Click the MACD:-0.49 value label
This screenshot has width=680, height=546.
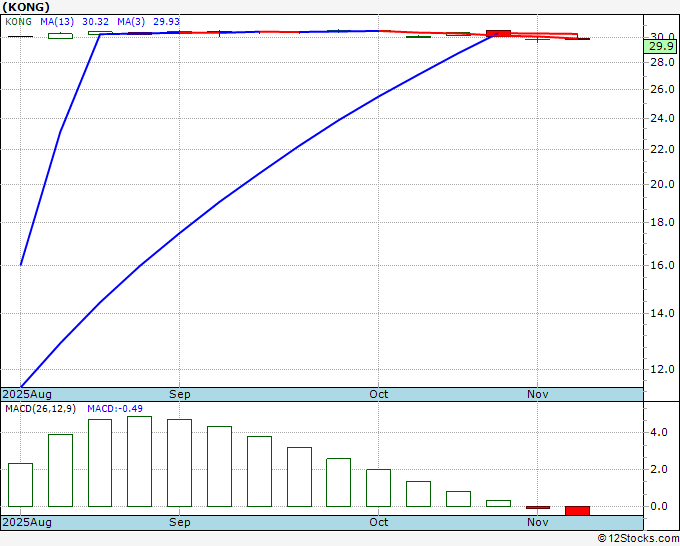115,409
